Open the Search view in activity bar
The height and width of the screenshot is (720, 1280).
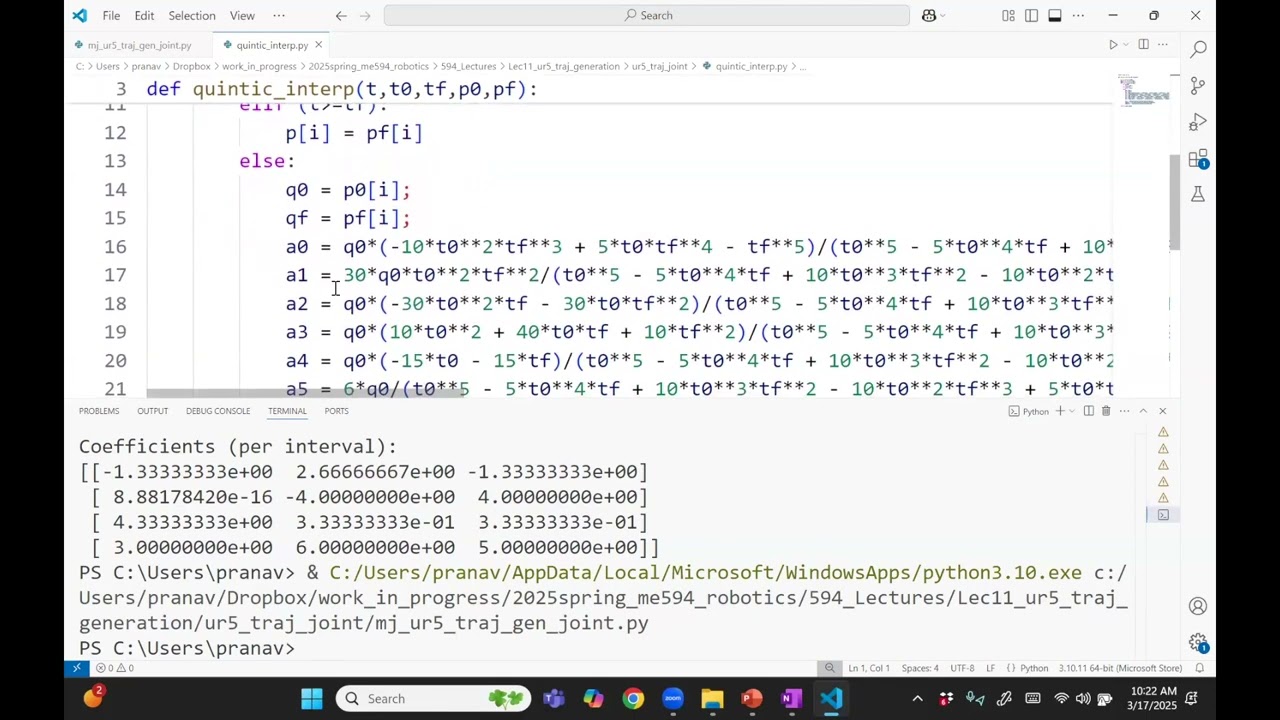[x=1197, y=49]
